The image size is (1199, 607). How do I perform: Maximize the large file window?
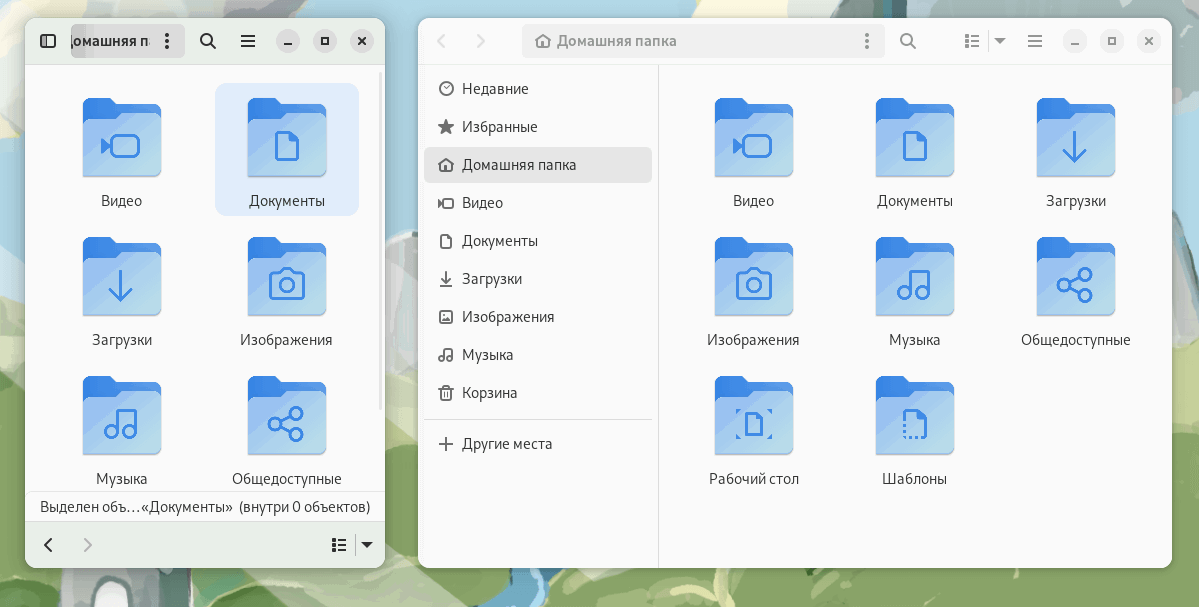click(x=1112, y=41)
